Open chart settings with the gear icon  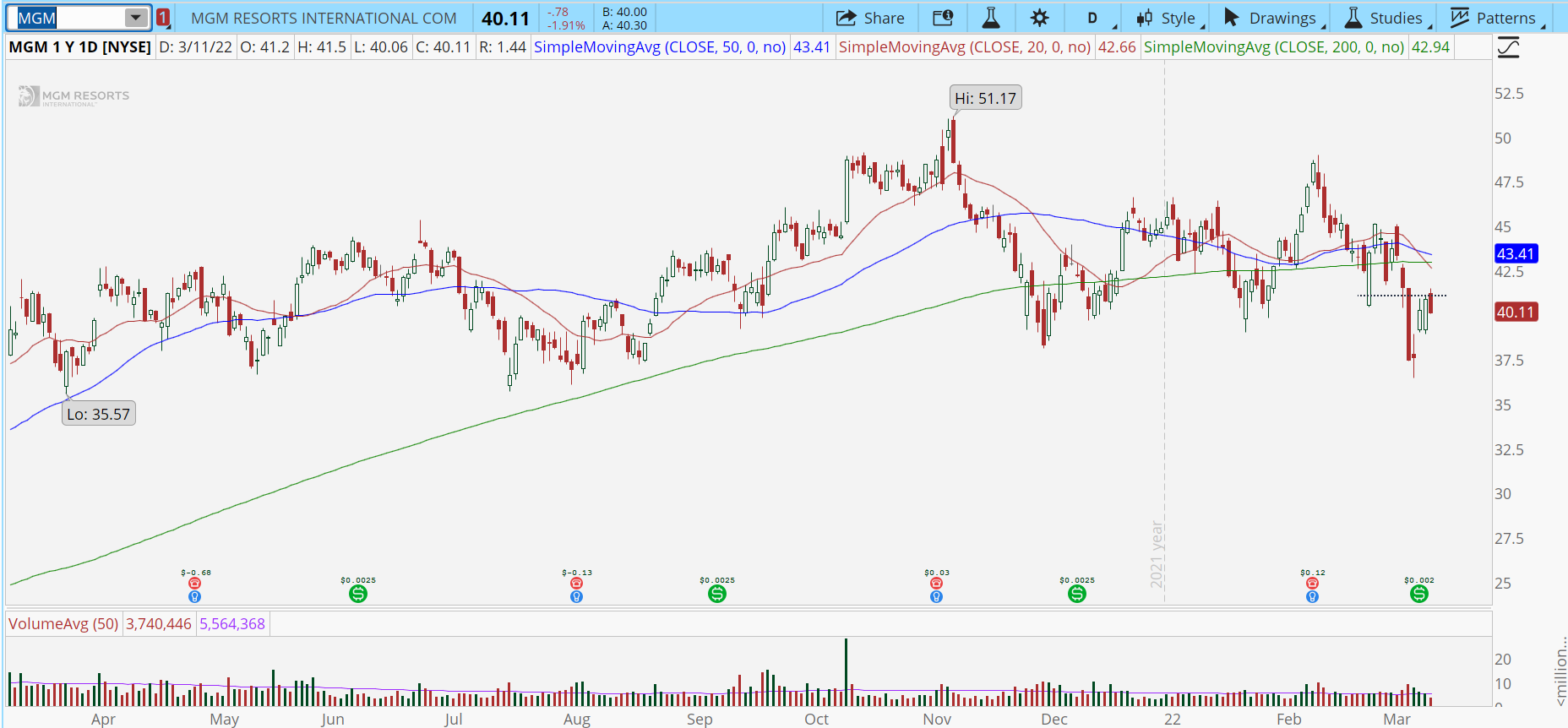coord(1040,18)
